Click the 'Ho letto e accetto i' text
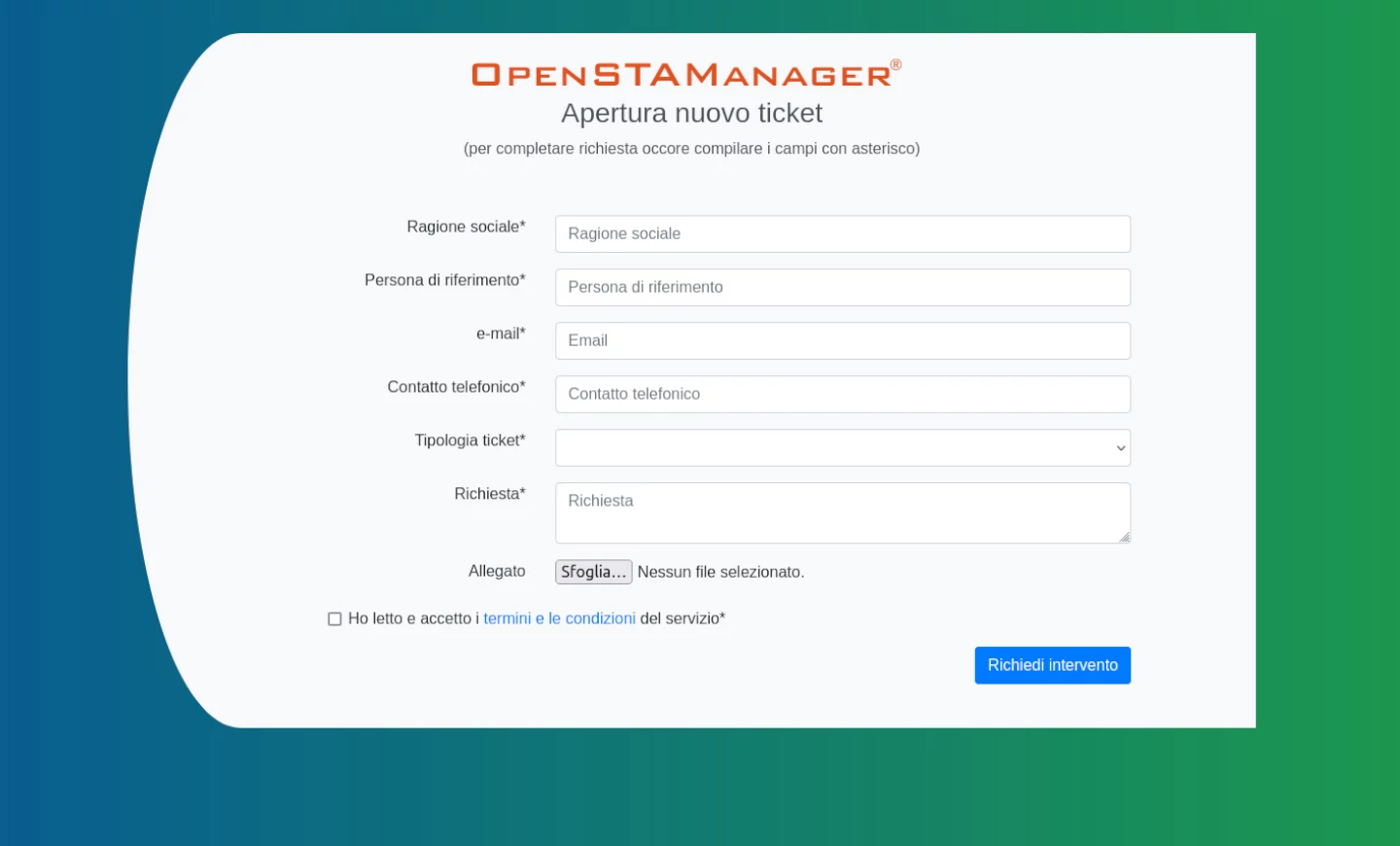This screenshot has width=1400, height=846. coord(413,618)
